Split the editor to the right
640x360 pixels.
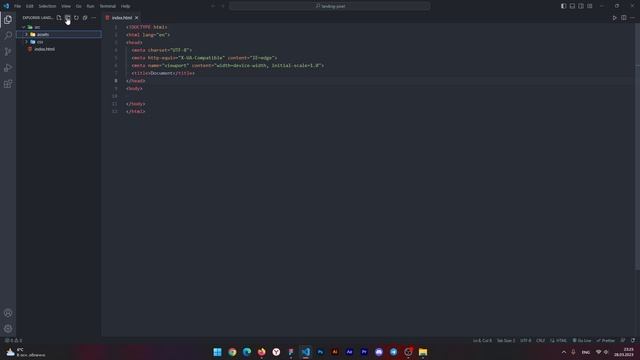(x=624, y=18)
